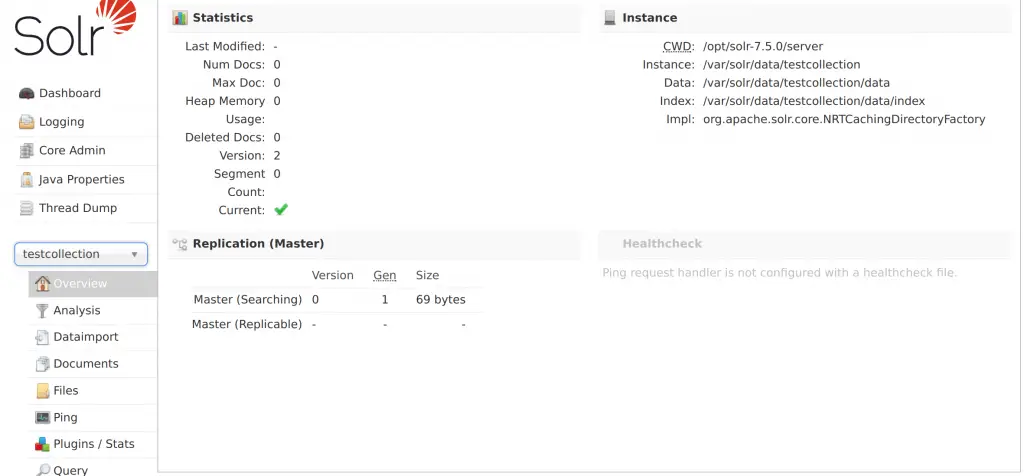Click the Overview house icon
Viewport: 1024px width, 476px height.
[42, 283]
